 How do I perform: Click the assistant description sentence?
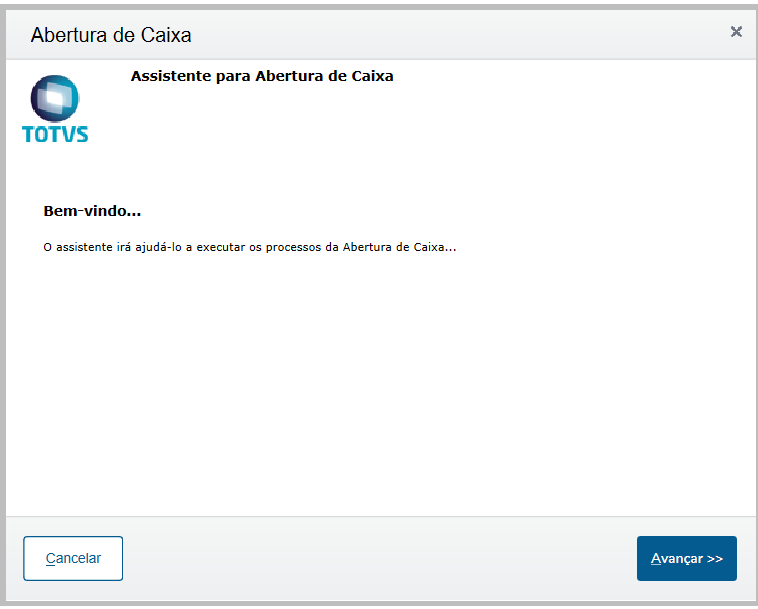249,246
